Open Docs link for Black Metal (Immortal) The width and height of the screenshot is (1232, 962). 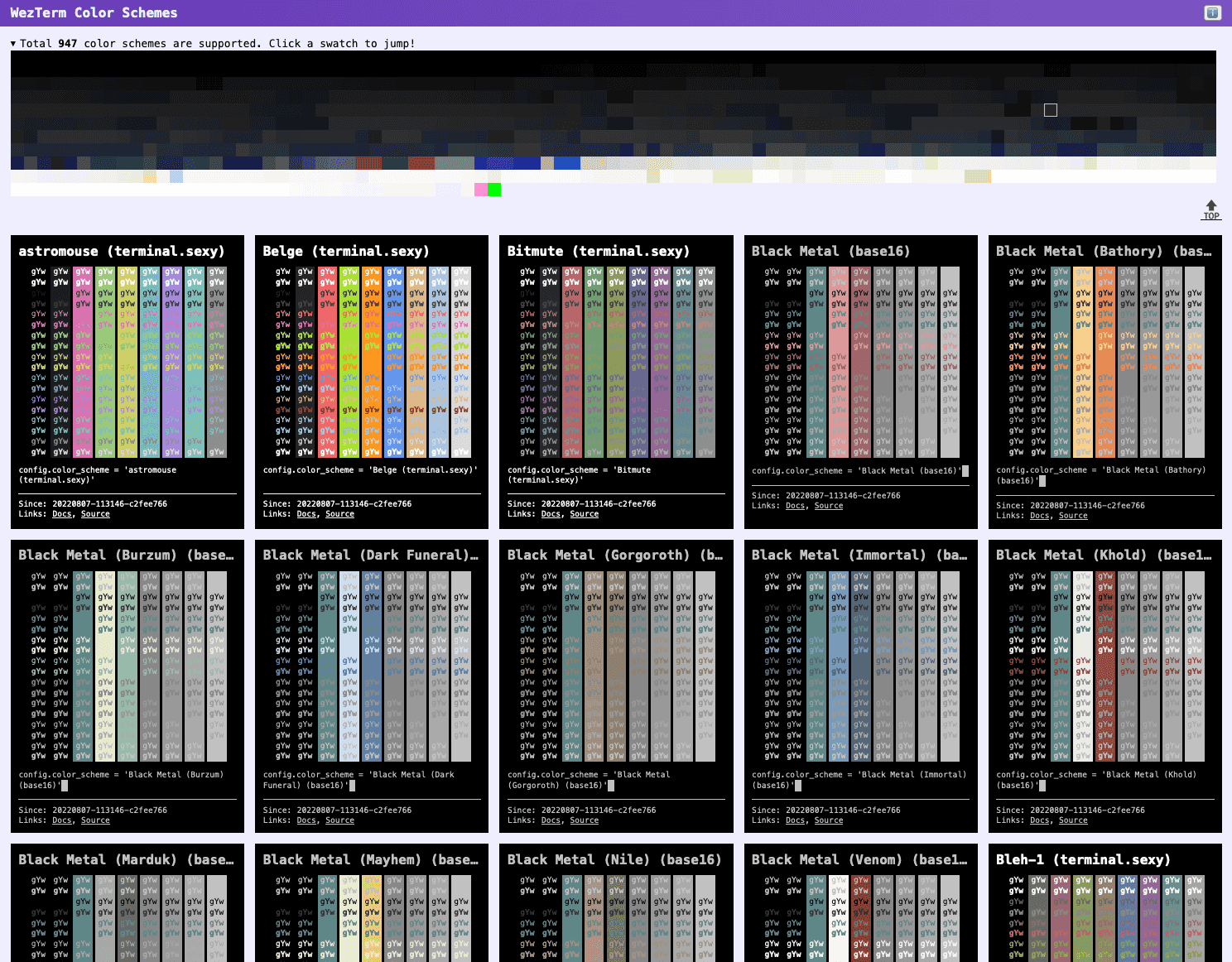pyautogui.click(x=795, y=820)
